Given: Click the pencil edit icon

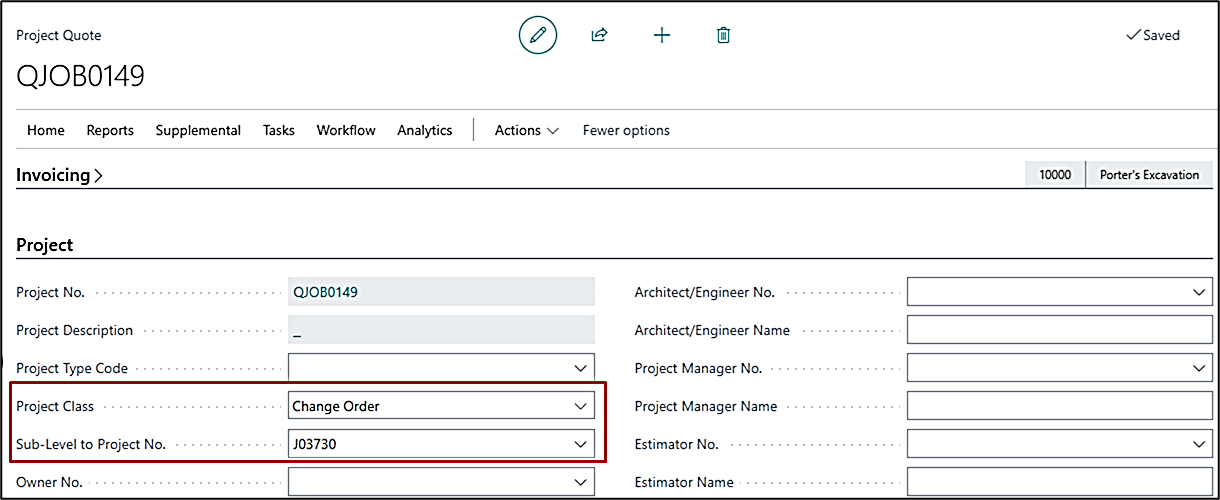Looking at the screenshot, I should [537, 36].
